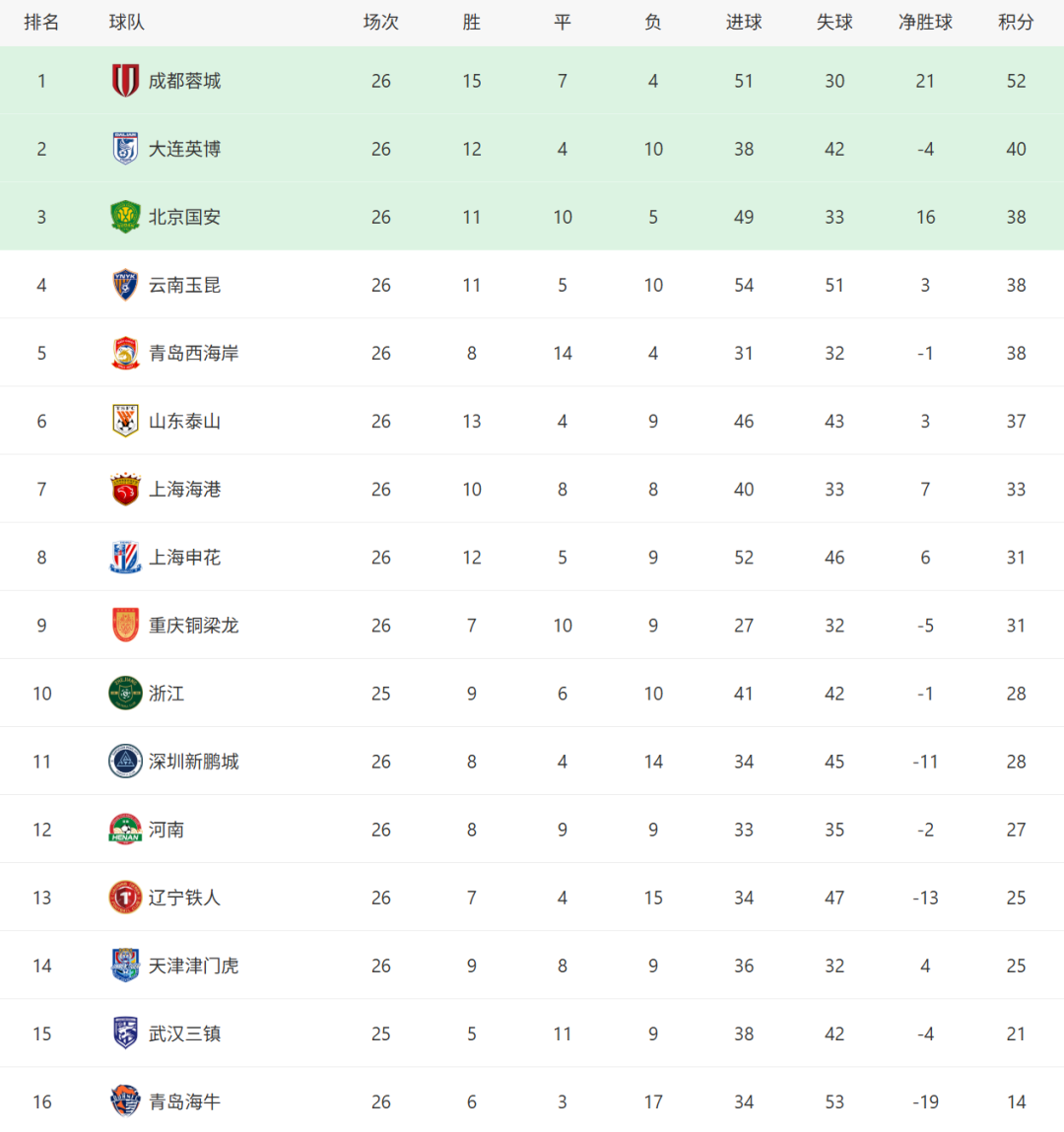Click the 北京国安 green badge
The width and height of the screenshot is (1064, 1132).
pyautogui.click(x=125, y=217)
